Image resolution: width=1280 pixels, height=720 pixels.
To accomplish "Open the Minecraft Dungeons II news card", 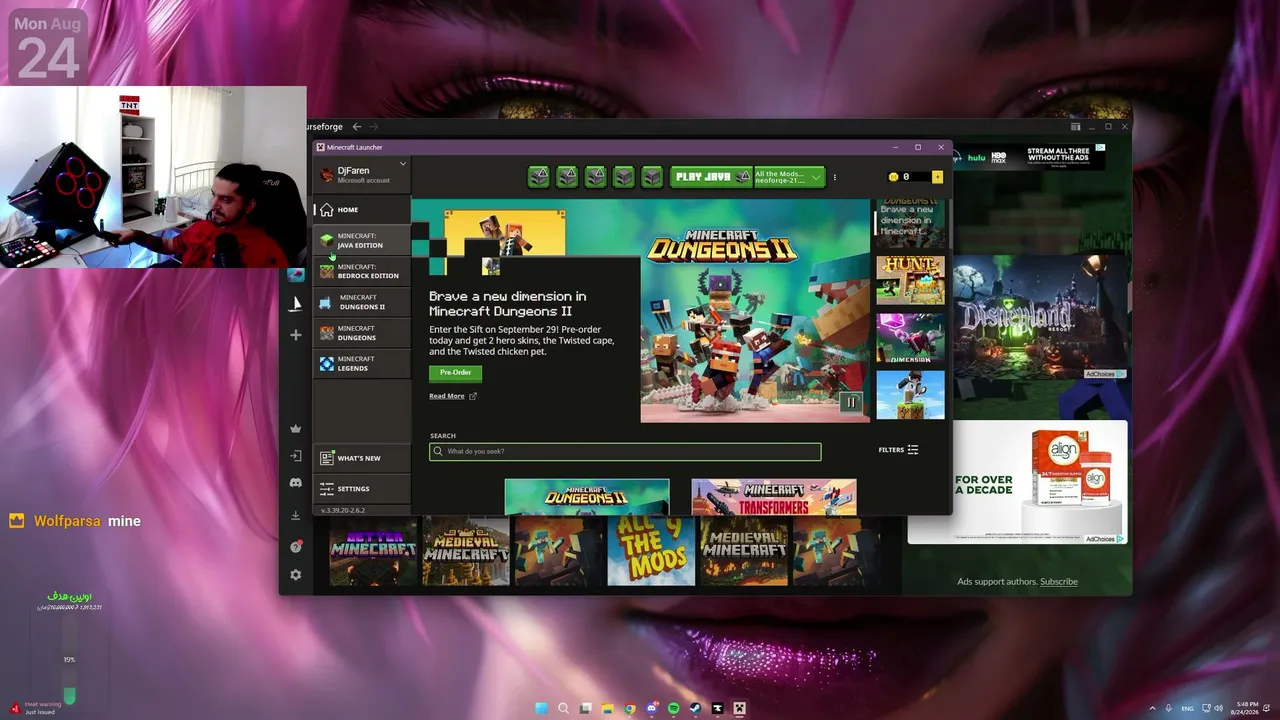I will (587, 496).
